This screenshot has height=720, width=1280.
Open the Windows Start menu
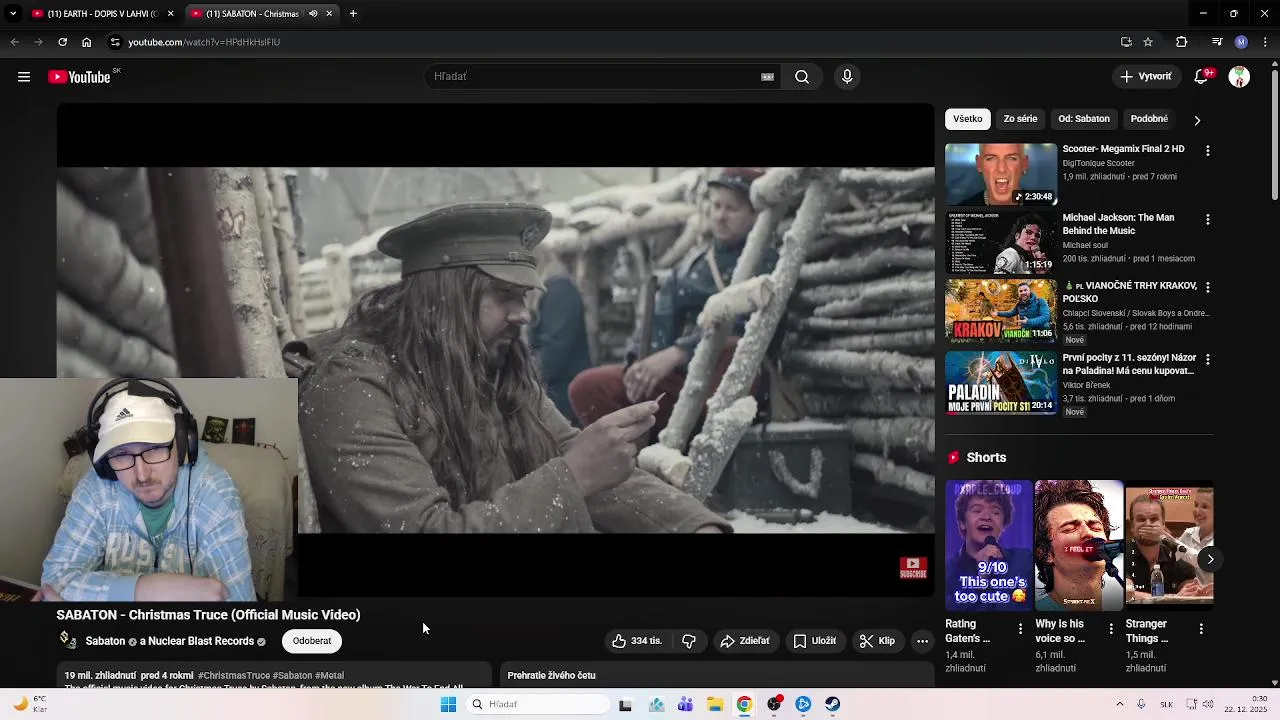(448, 704)
